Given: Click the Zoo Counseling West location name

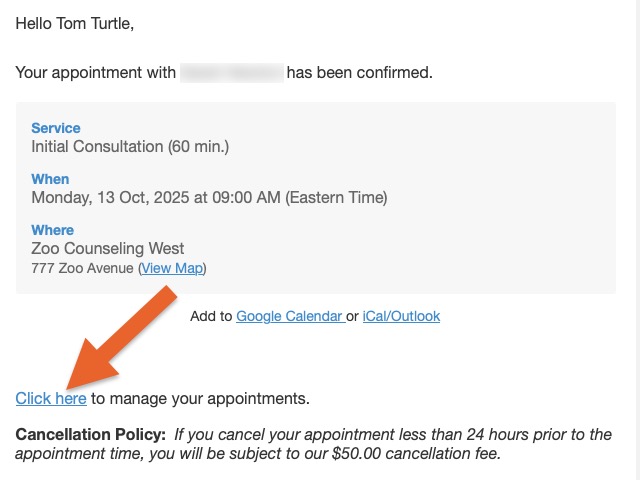Looking at the screenshot, I should pyautogui.click(x=108, y=249).
